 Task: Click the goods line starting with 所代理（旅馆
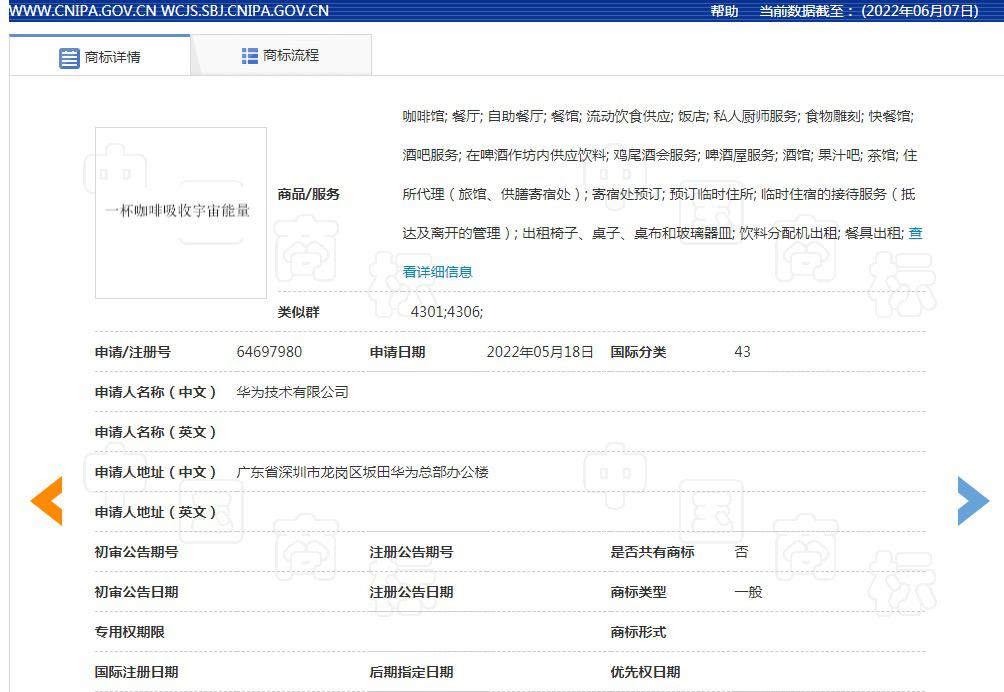click(x=659, y=194)
